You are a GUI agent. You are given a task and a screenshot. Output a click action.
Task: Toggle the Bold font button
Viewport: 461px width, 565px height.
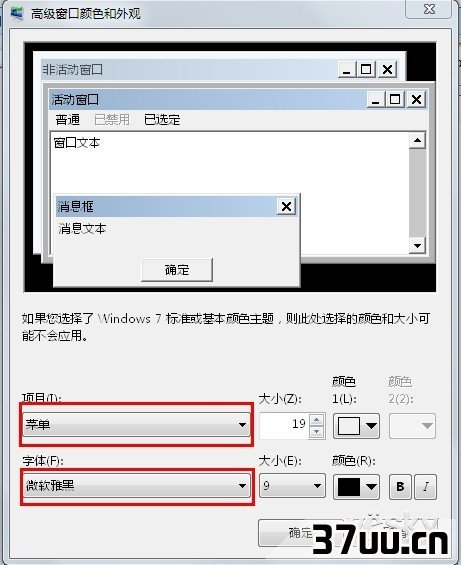pyautogui.click(x=400, y=487)
